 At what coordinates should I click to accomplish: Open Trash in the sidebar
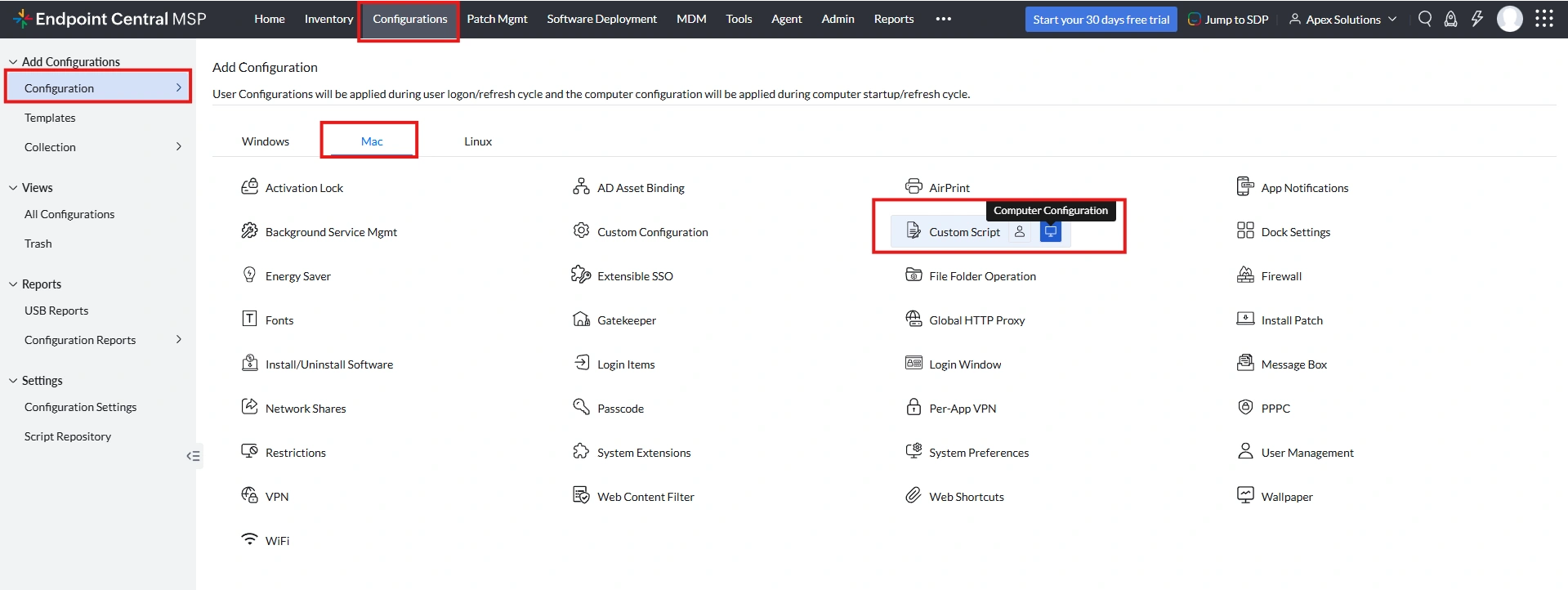(38, 244)
